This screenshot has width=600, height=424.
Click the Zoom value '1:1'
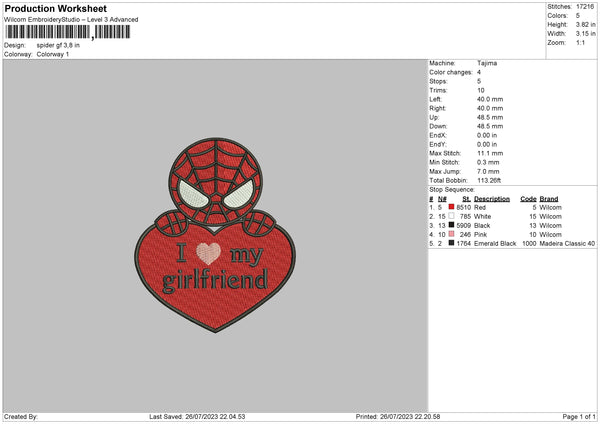tap(580, 43)
